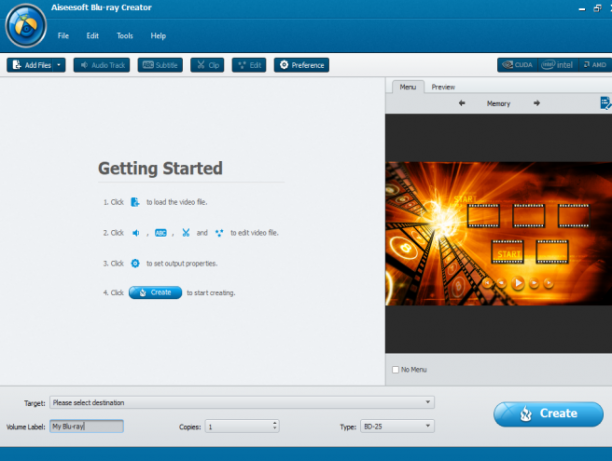Screen dimensions: 612x461
Task: Click the play button in menu preview
Action: (518, 283)
